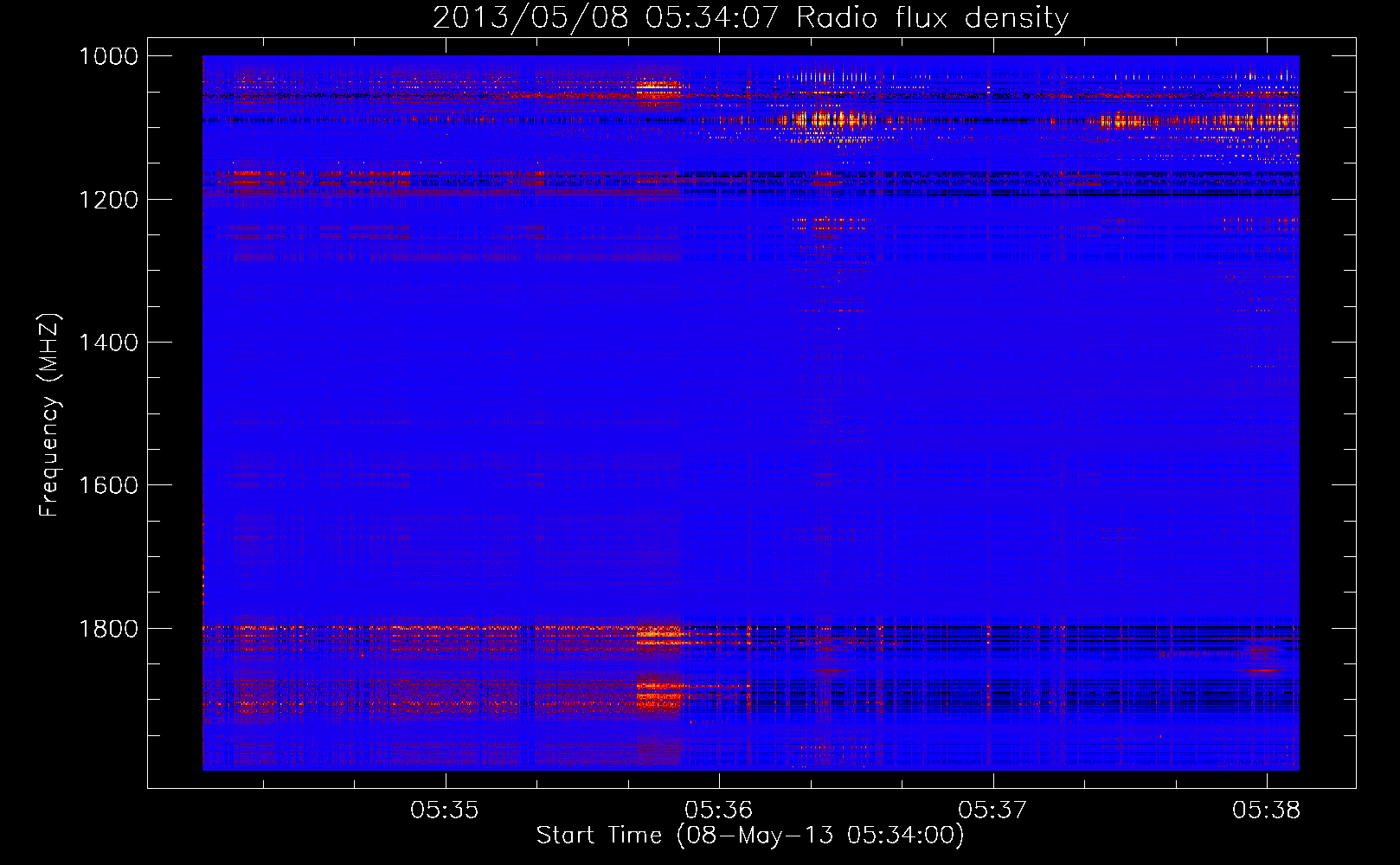The height and width of the screenshot is (865, 1400).
Task: Click the '1200' frequency axis label
Action: click(x=108, y=200)
